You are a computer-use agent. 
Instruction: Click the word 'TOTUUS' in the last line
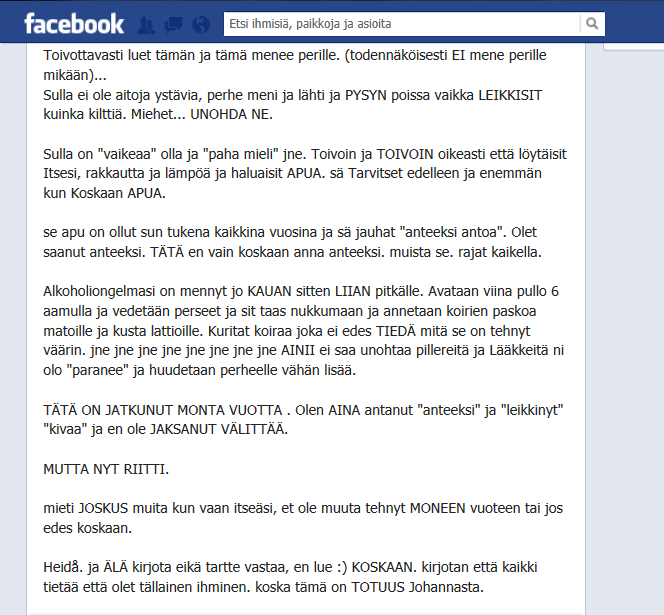click(378, 587)
